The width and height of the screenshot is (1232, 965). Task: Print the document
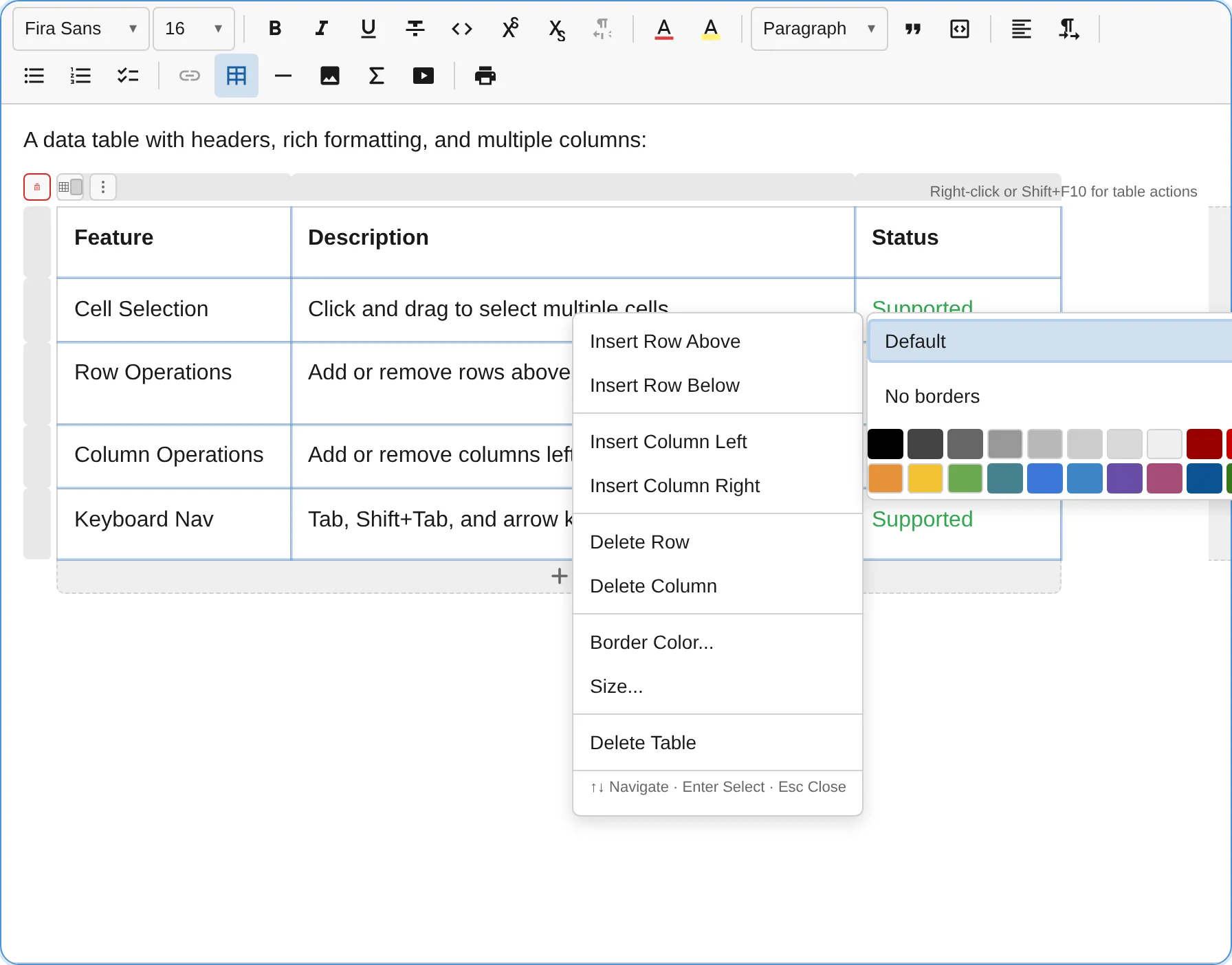(485, 76)
